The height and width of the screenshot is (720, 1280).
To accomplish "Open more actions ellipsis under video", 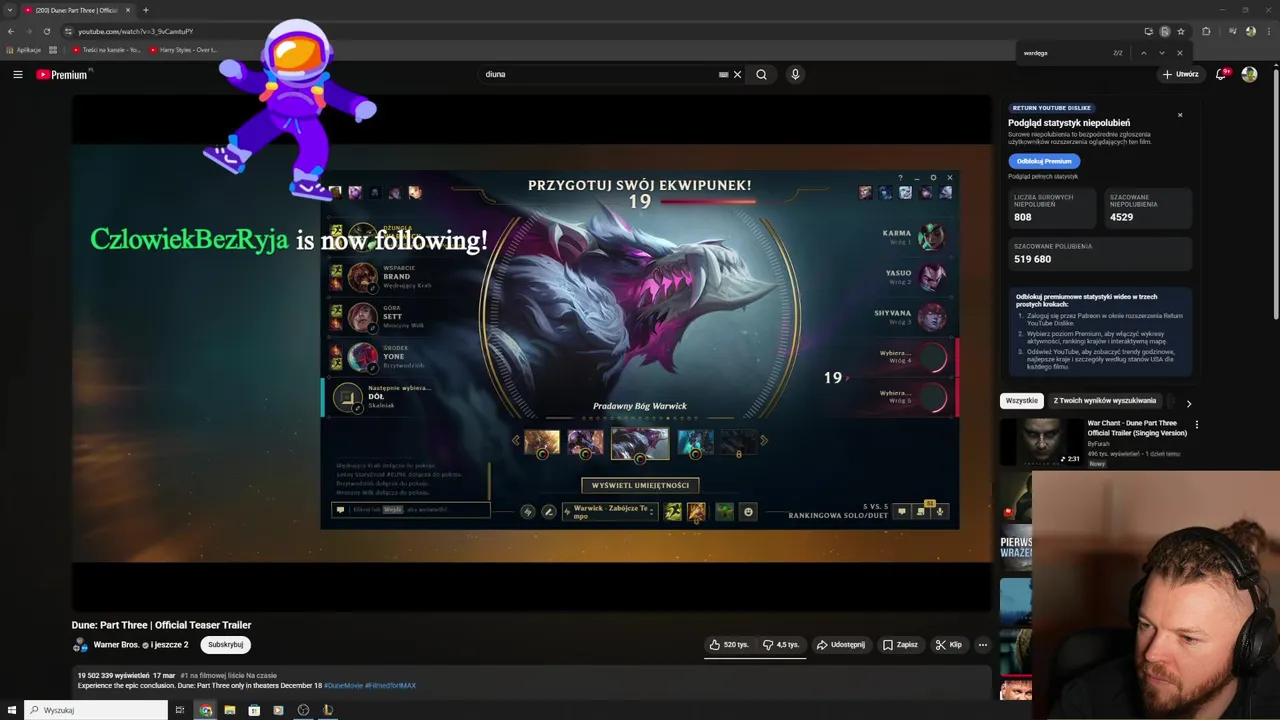I will point(982,645).
